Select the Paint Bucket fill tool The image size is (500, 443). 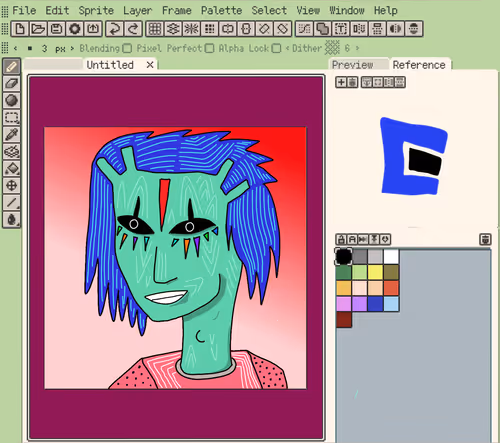click(x=12, y=168)
